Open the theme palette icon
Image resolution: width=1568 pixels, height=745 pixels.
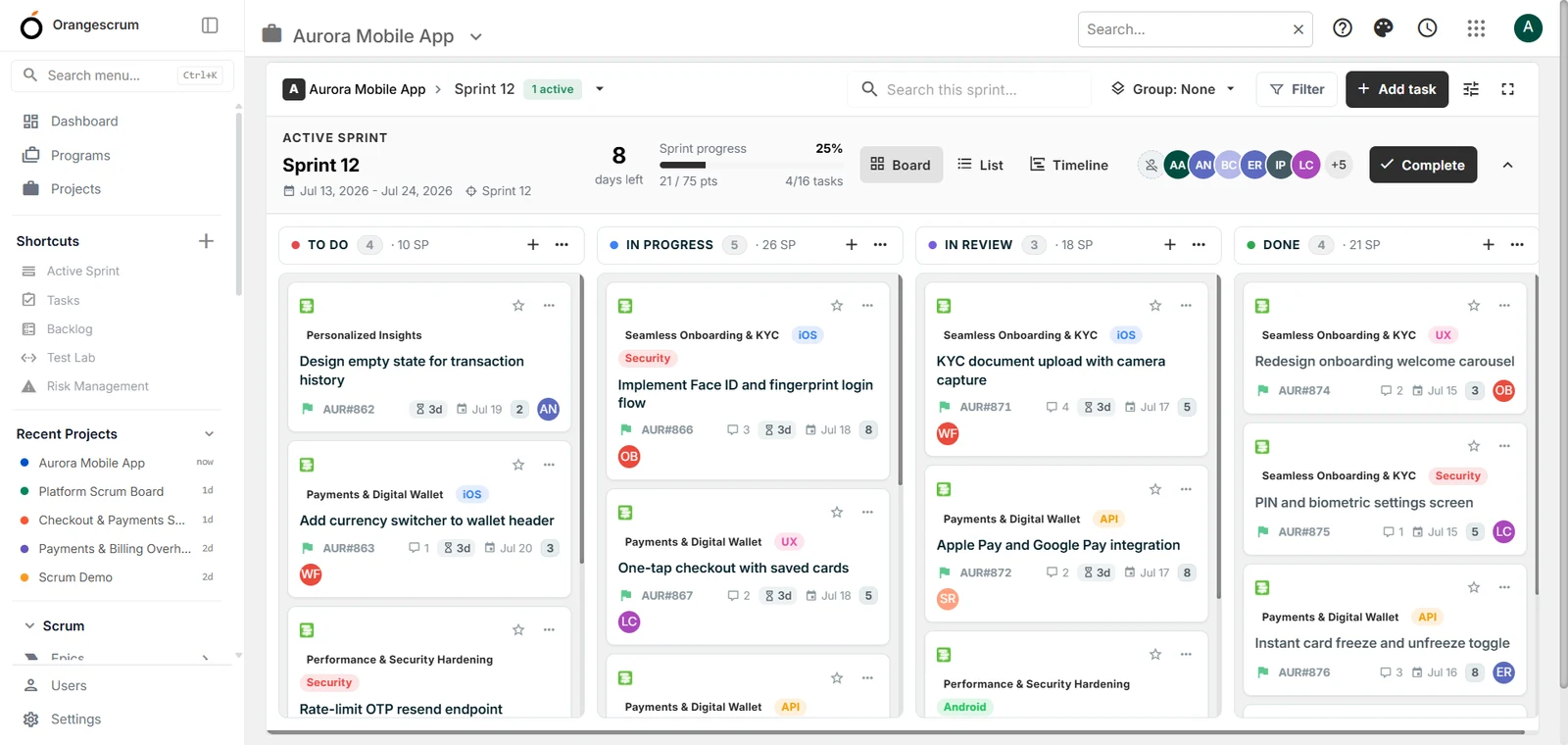[x=1384, y=28]
